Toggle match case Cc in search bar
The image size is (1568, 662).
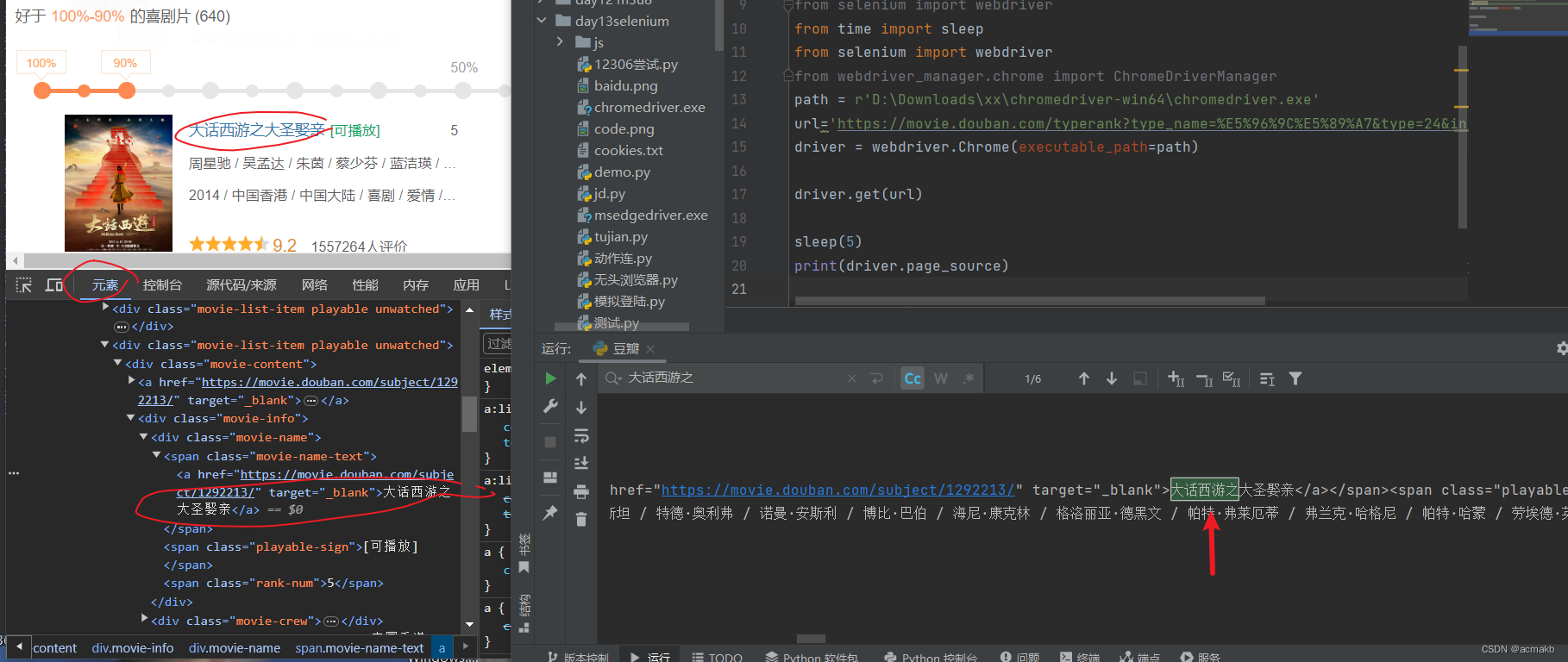coord(913,378)
